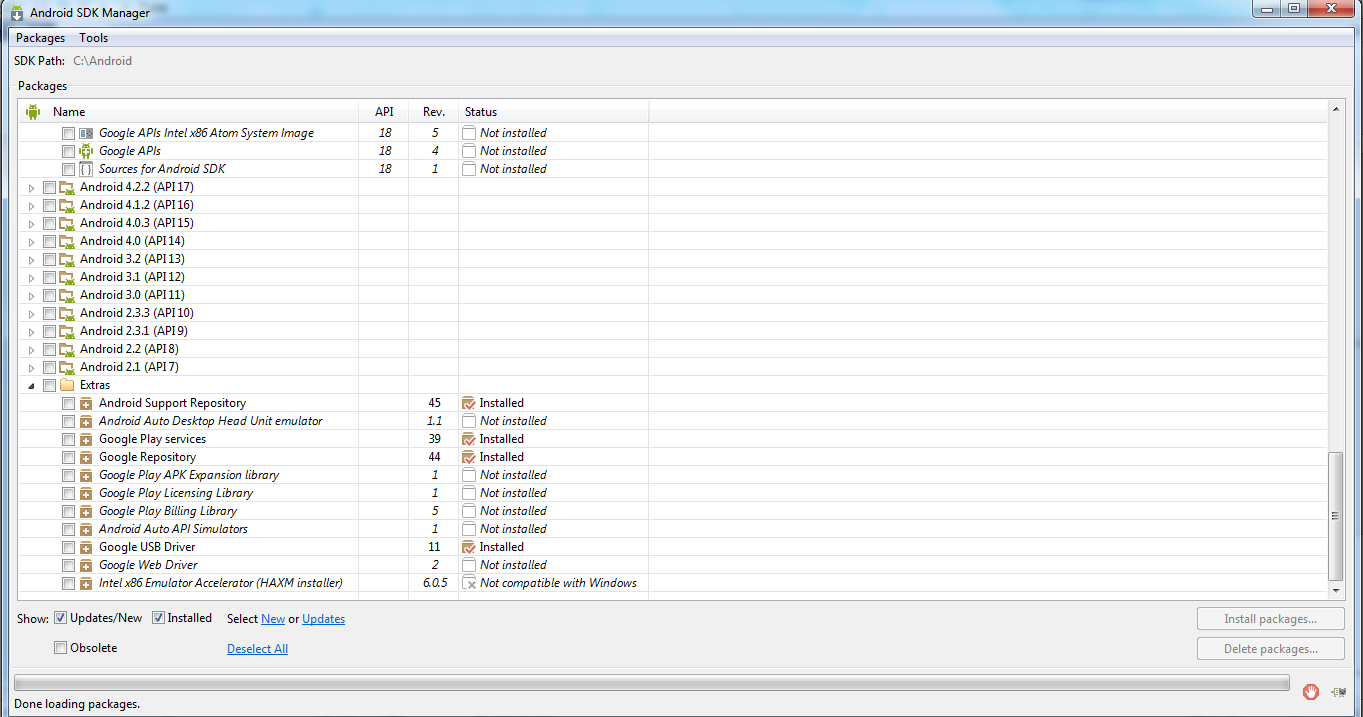Click "Not compatible with Windows" status text

click(558, 583)
